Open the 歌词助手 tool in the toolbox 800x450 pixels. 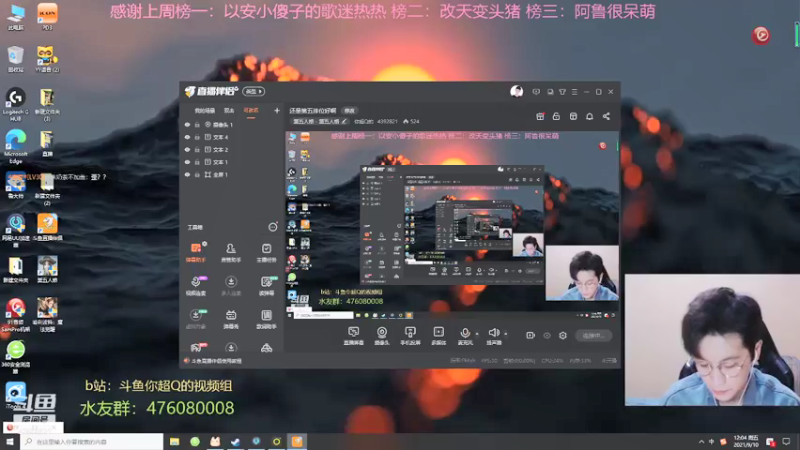click(266, 319)
